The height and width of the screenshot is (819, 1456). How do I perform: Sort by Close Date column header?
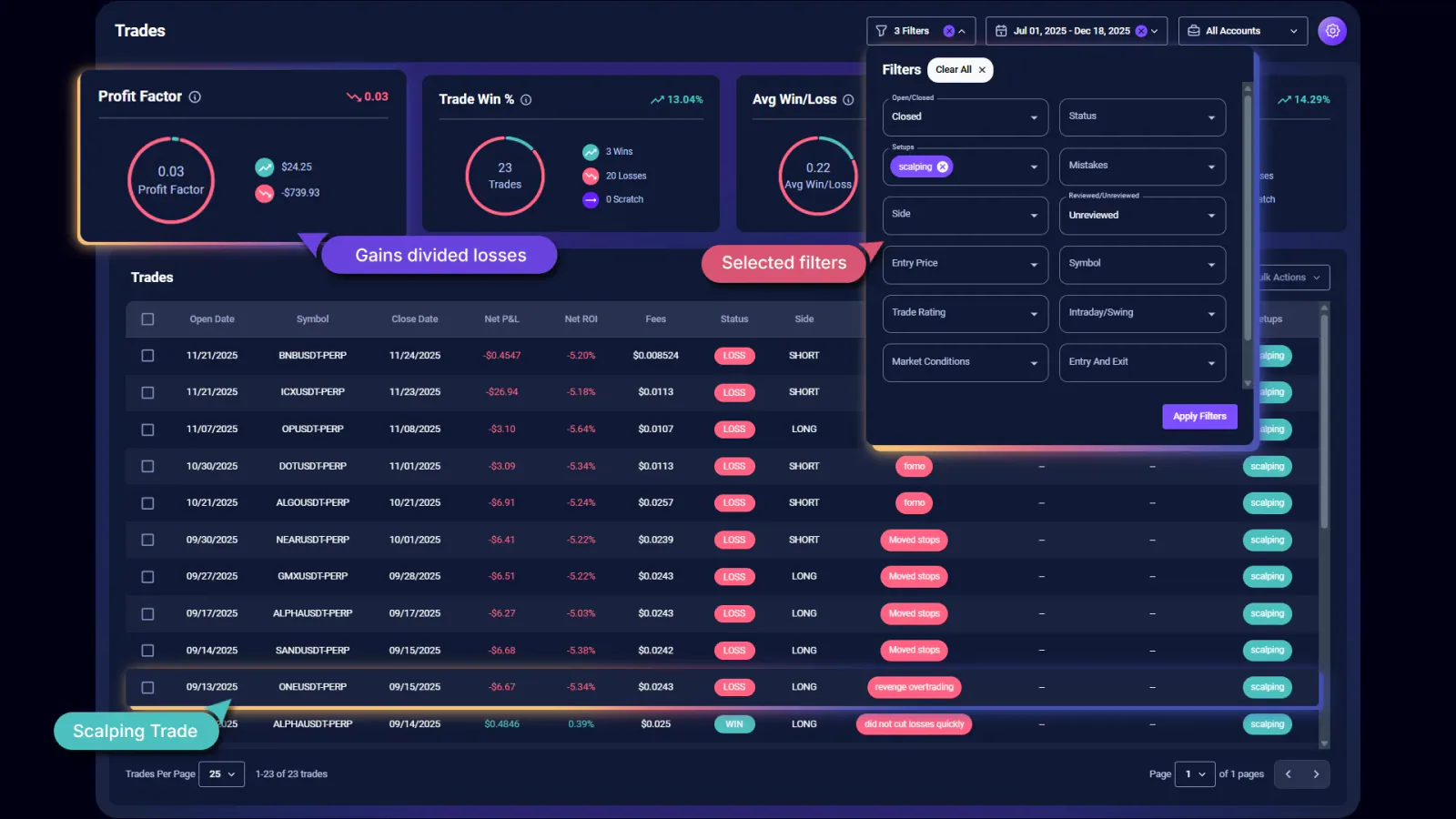click(415, 319)
